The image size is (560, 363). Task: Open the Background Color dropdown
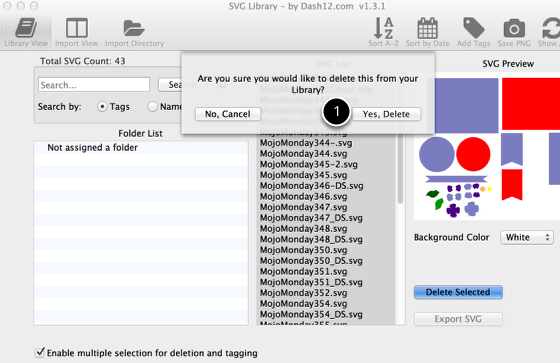point(527,237)
